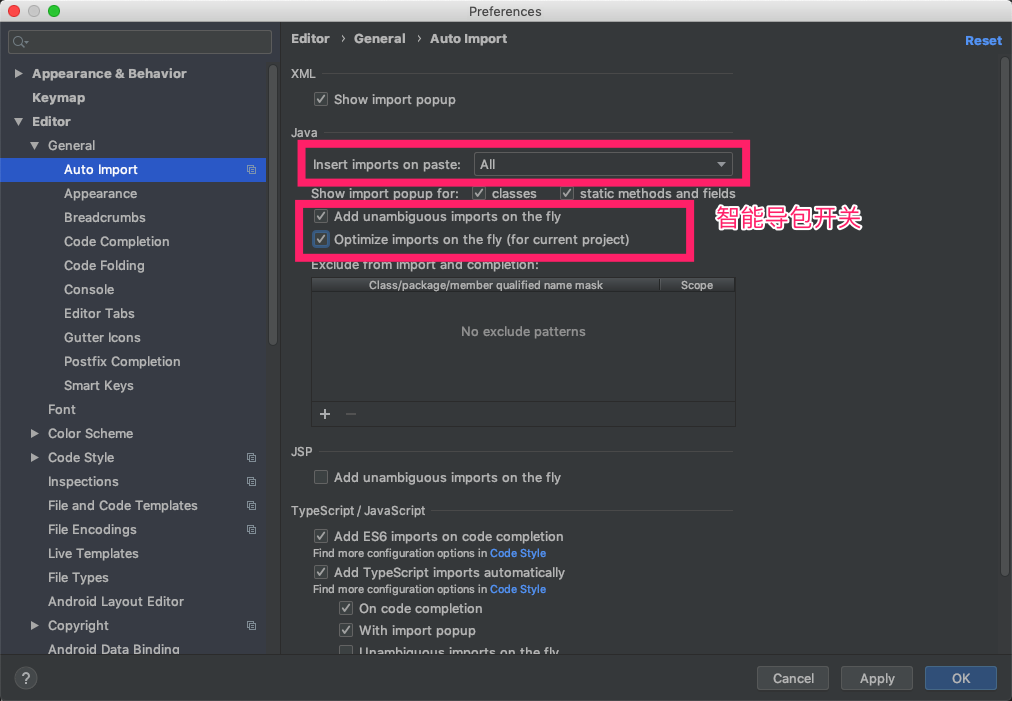Open Android Layout Editor settings
The width and height of the screenshot is (1012, 701).
pos(116,601)
